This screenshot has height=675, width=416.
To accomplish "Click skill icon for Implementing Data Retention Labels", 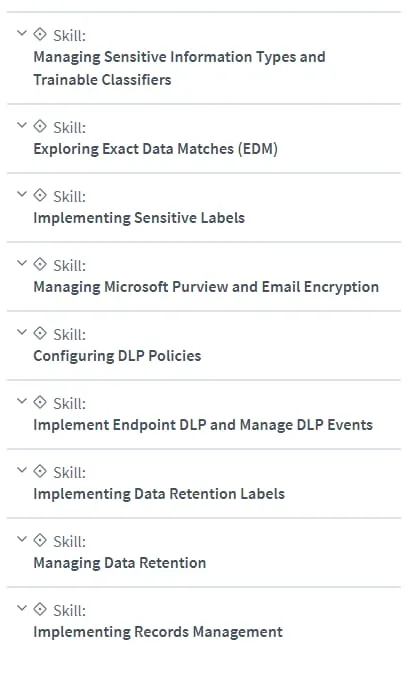I will point(40,471).
